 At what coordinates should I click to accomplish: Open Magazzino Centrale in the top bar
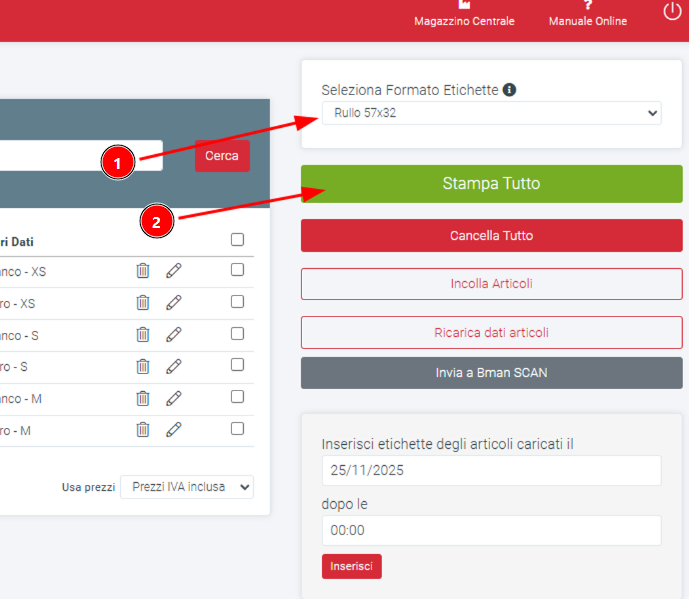(x=464, y=15)
